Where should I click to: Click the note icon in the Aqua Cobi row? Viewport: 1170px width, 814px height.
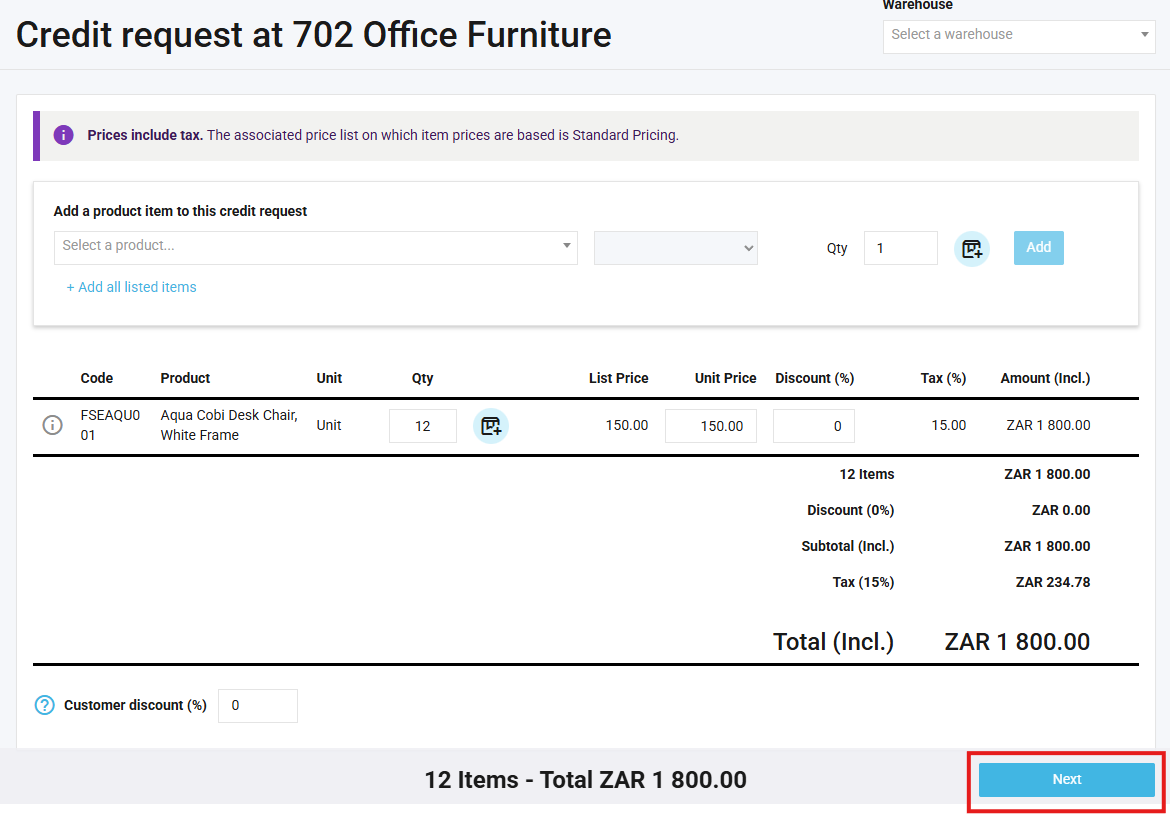[490, 426]
